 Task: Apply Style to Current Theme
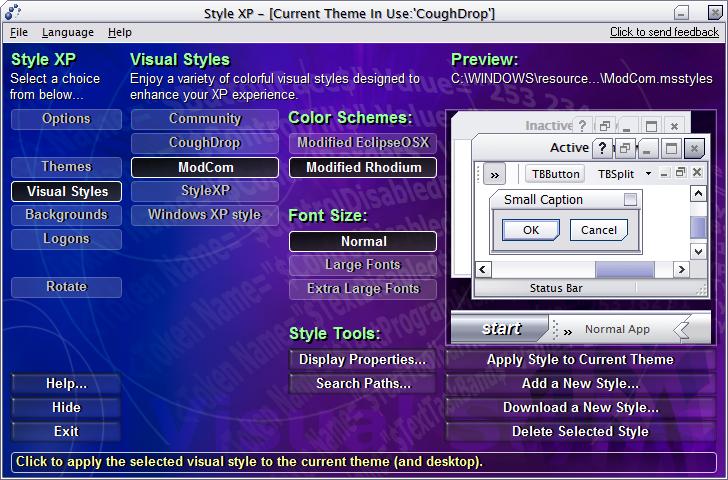[x=580, y=360]
